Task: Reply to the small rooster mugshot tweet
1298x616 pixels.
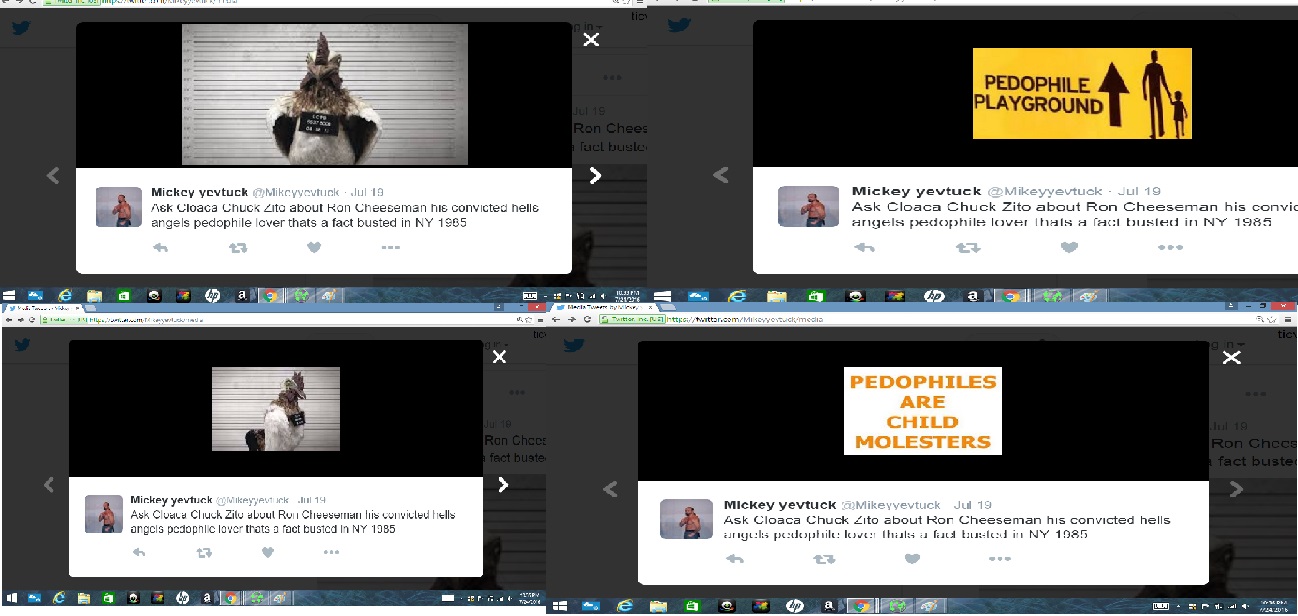Action: coord(139,552)
